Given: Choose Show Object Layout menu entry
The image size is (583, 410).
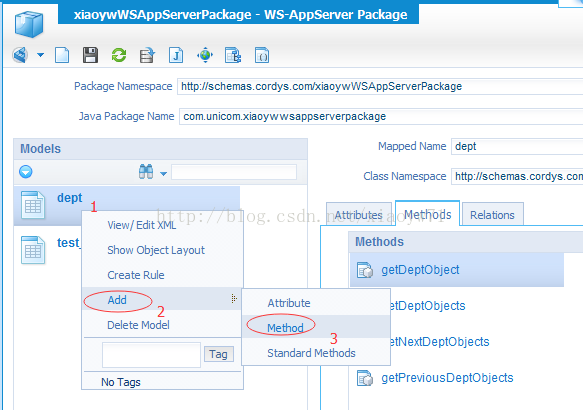Looking at the screenshot, I should (156, 250).
